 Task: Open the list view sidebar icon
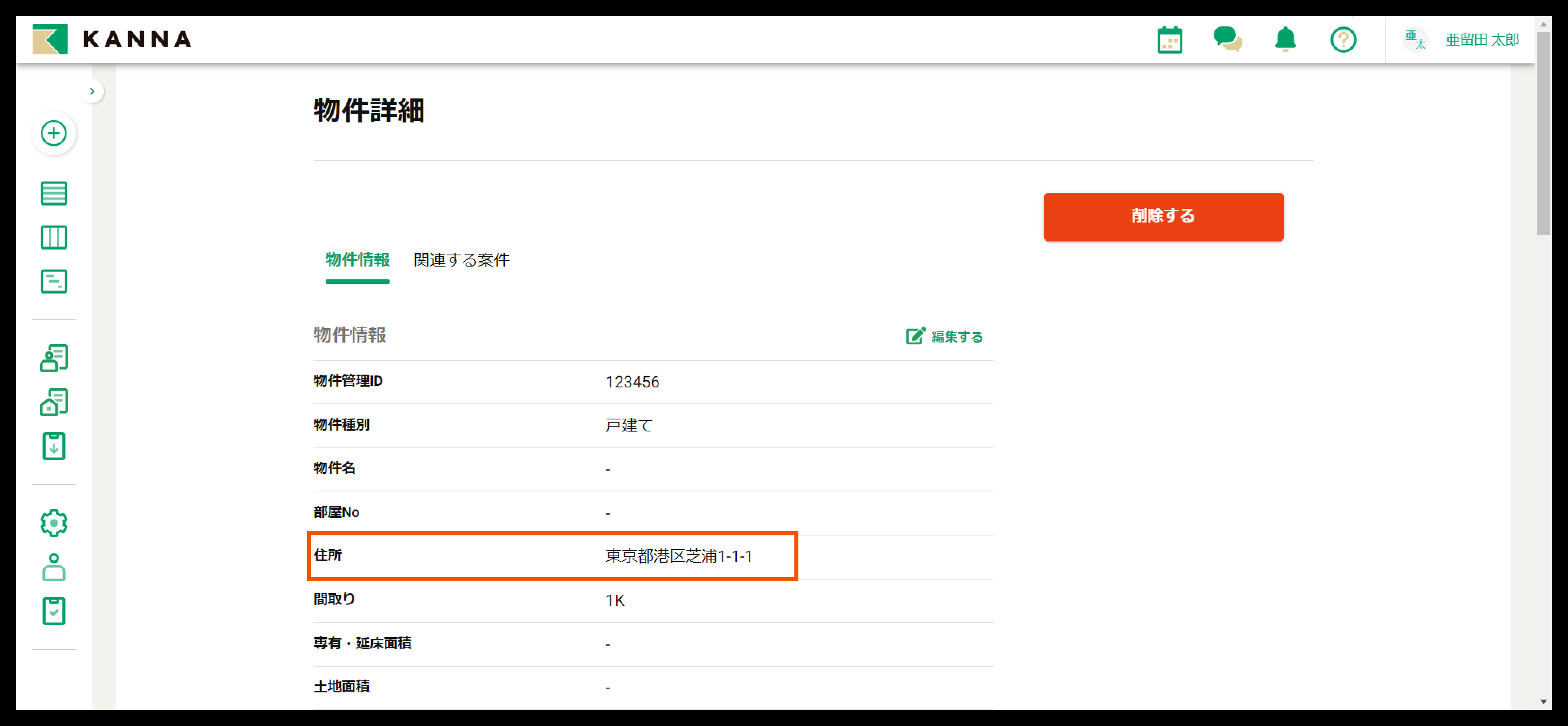pos(54,193)
